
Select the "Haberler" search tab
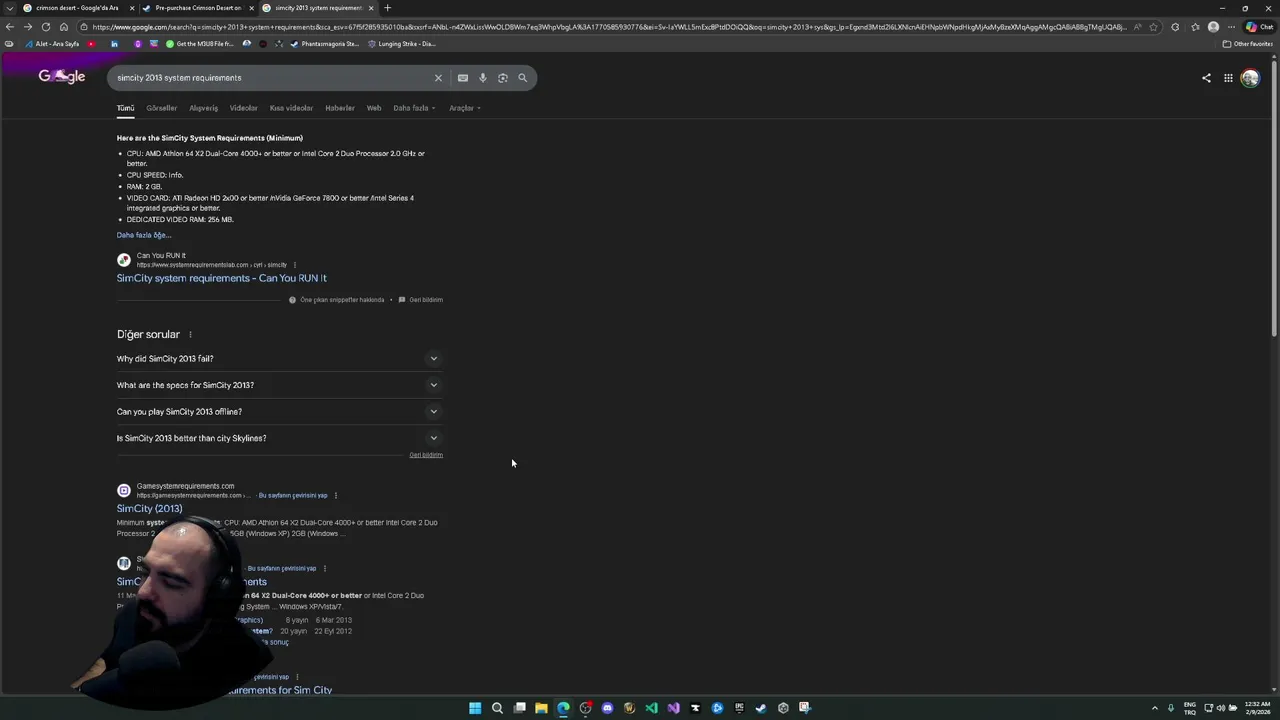(x=340, y=108)
